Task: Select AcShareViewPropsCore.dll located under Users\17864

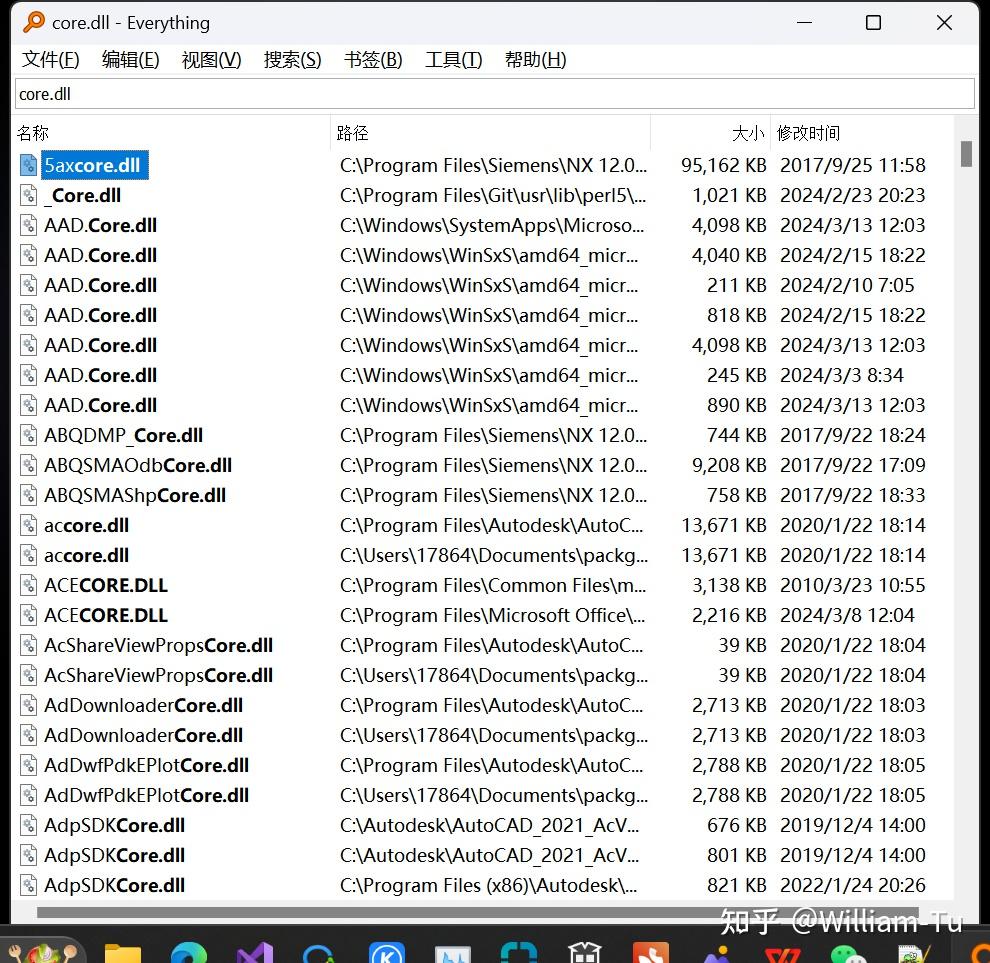Action: tap(158, 676)
